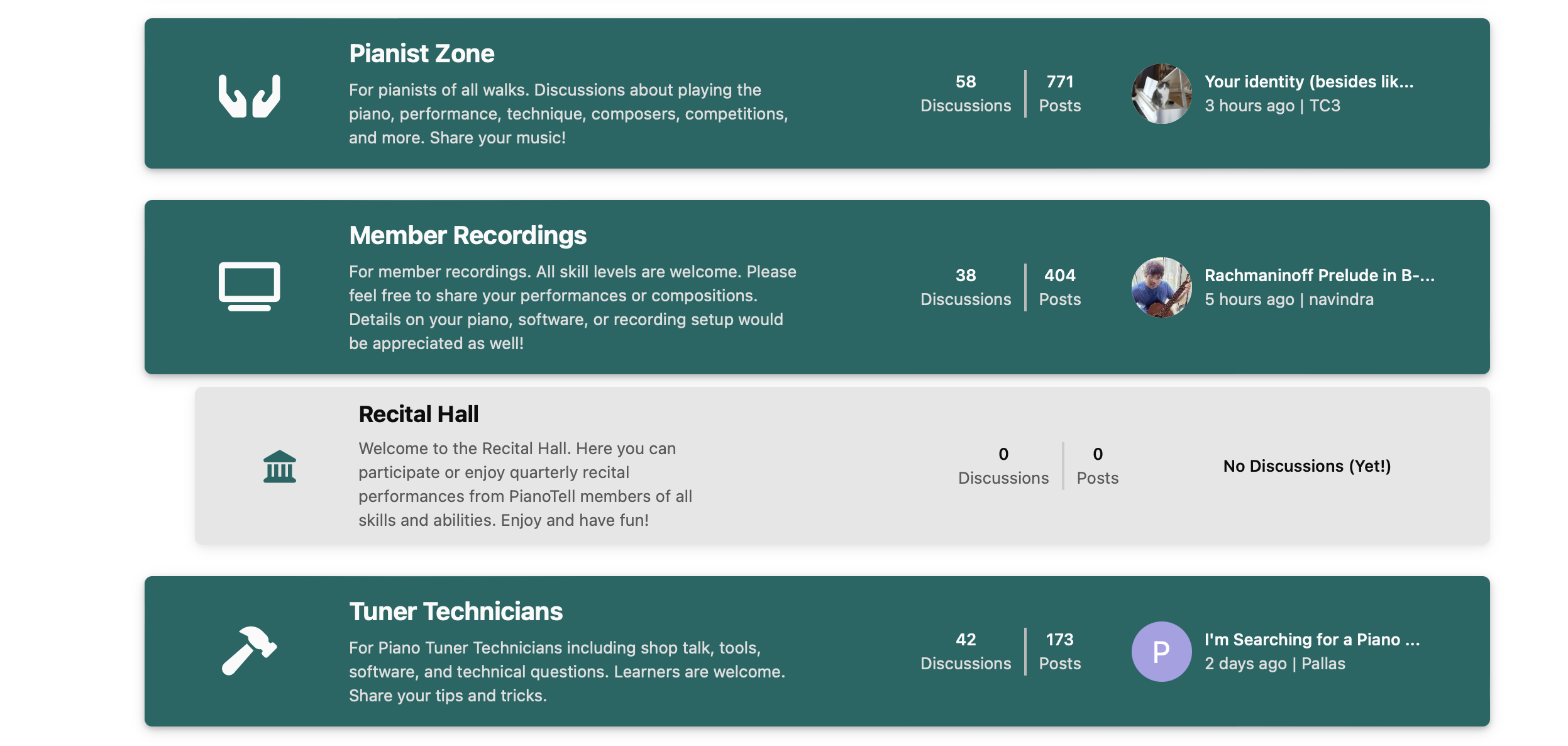Open the Pianist Zone category
The image size is (1568, 746).
click(421, 54)
